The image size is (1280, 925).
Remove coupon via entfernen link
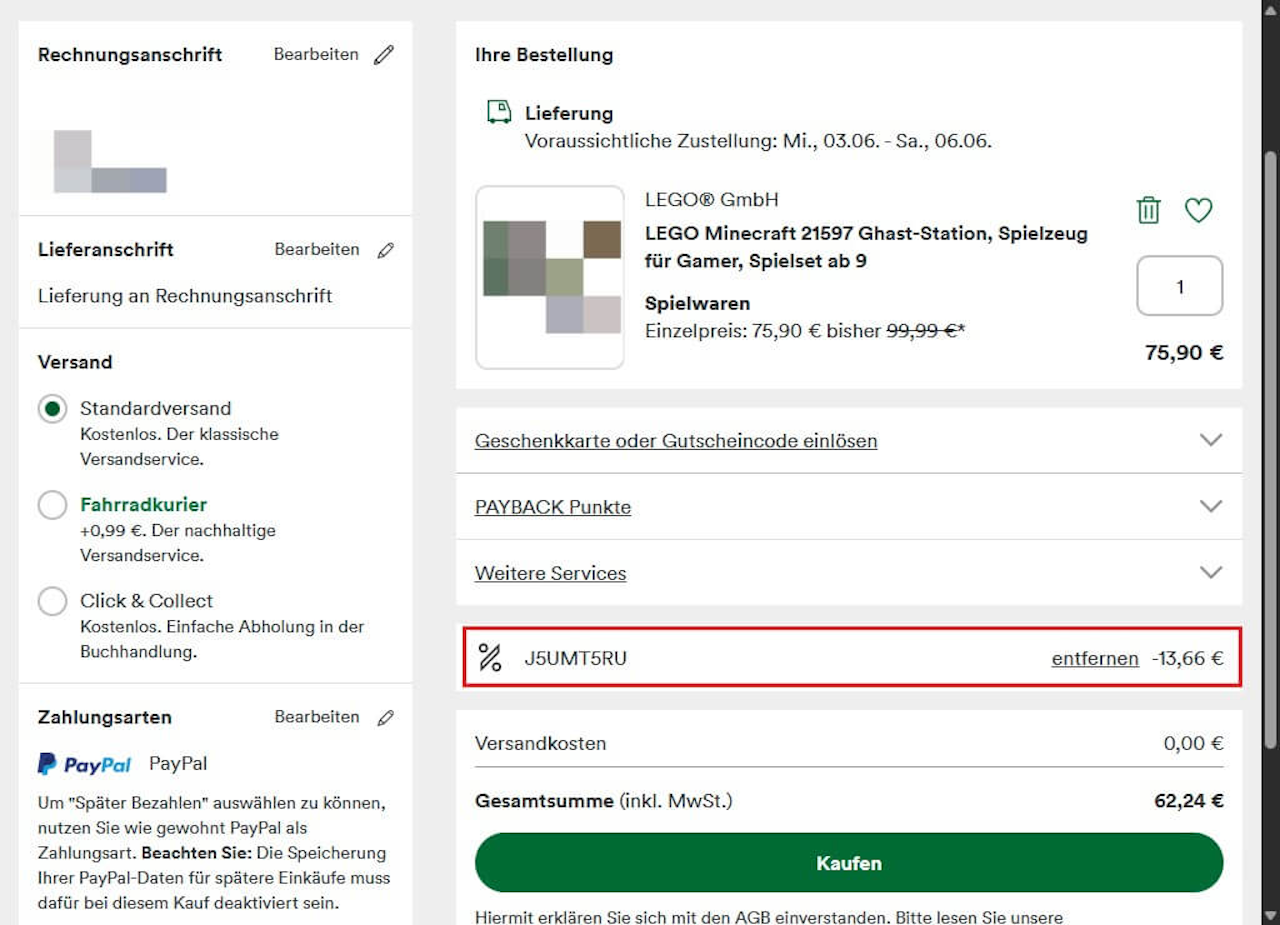coord(1095,658)
